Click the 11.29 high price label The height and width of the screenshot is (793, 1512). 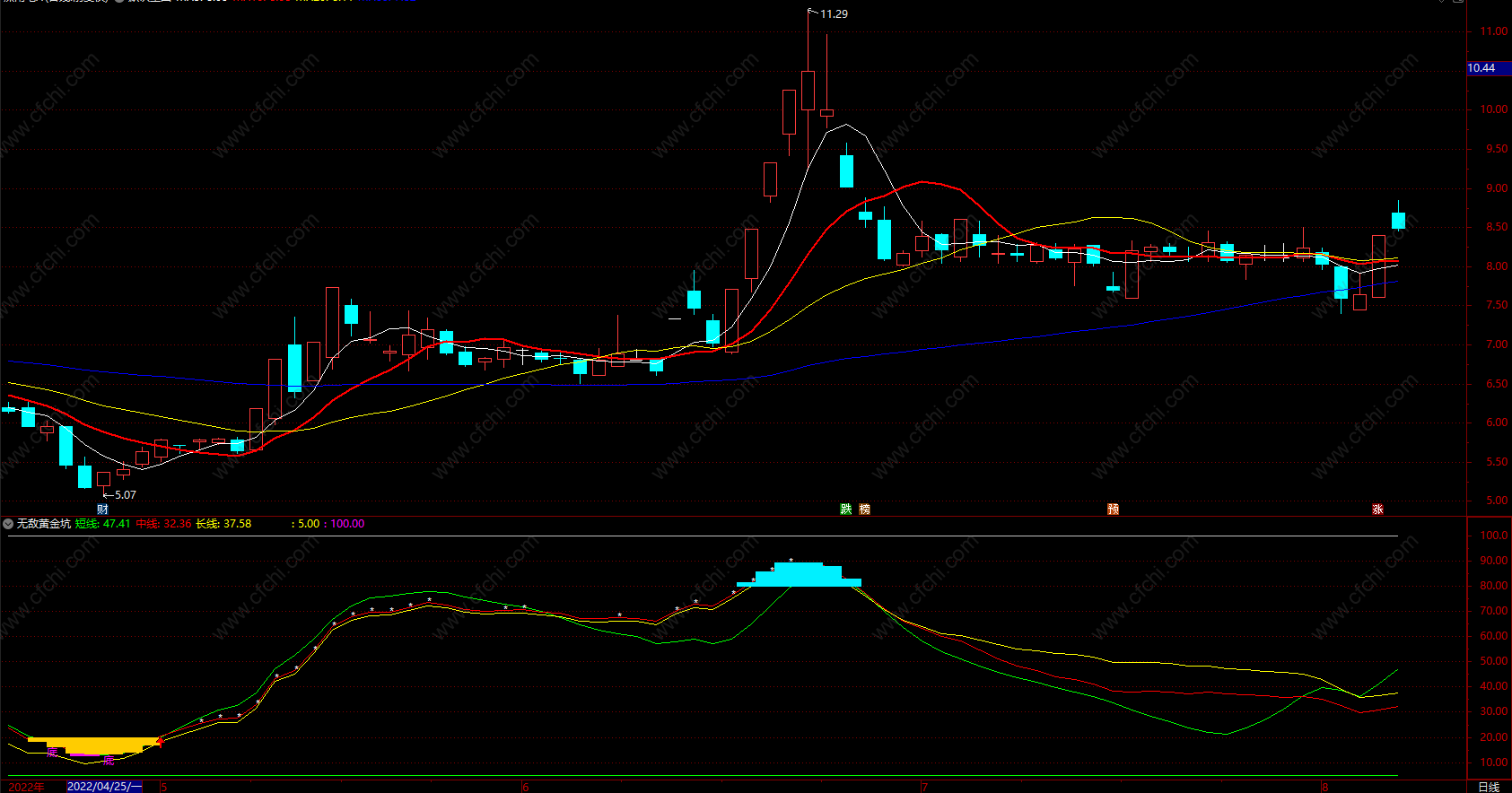(834, 14)
